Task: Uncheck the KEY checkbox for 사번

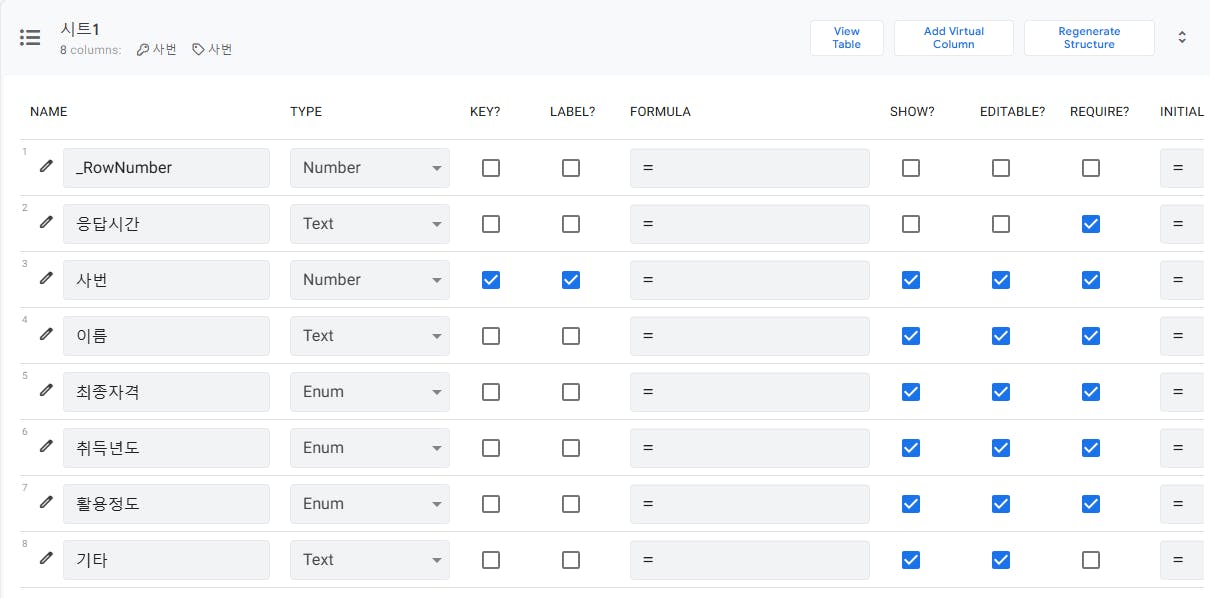Action: coord(491,280)
